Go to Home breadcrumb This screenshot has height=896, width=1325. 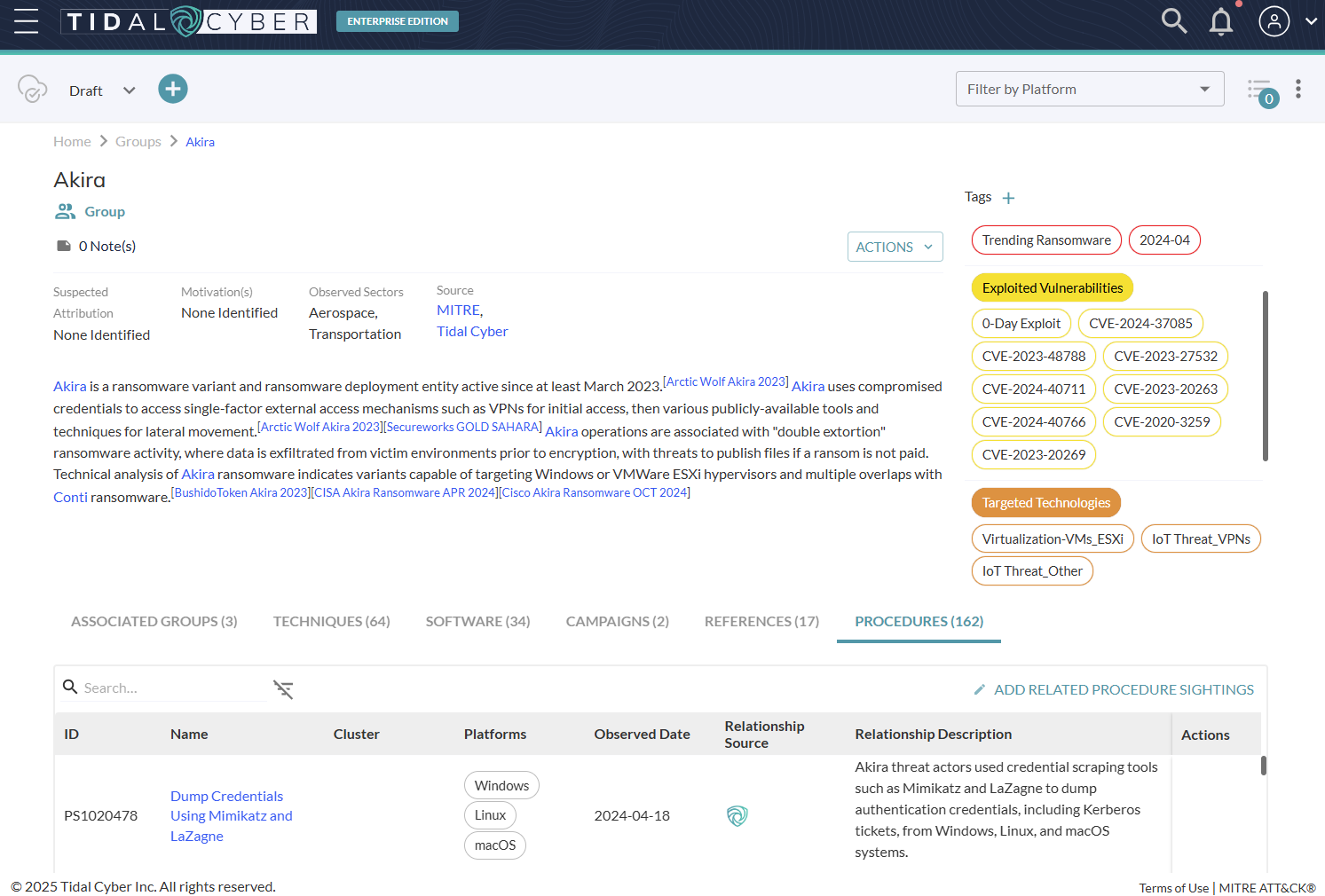pyautogui.click(x=72, y=142)
